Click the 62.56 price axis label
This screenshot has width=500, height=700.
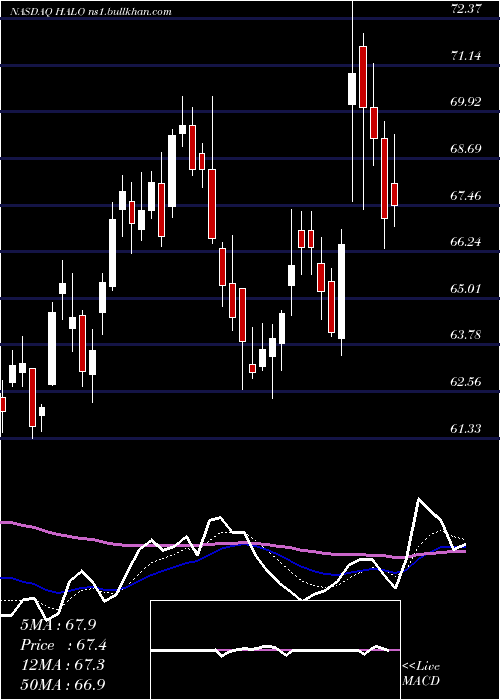click(466, 382)
